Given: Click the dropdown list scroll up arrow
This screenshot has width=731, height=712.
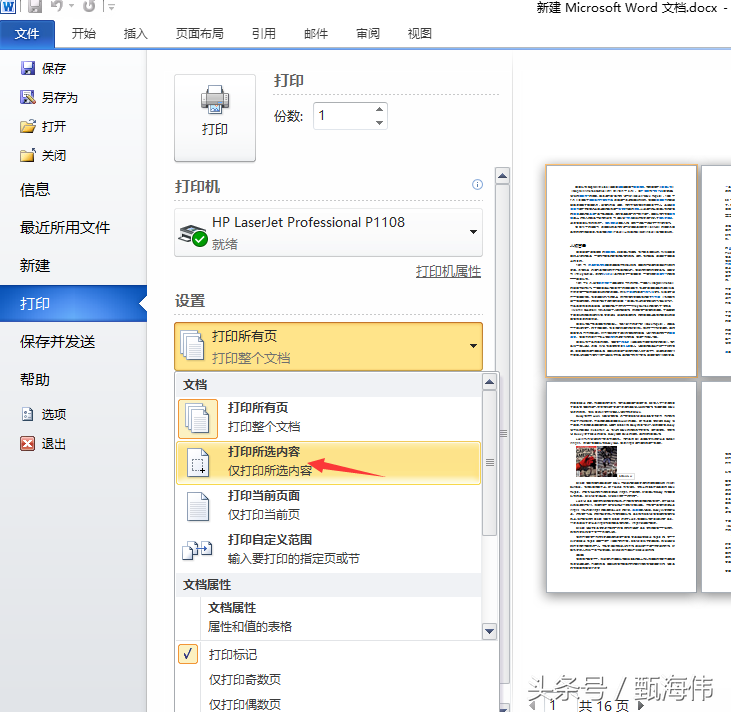Looking at the screenshot, I should coord(489,382).
